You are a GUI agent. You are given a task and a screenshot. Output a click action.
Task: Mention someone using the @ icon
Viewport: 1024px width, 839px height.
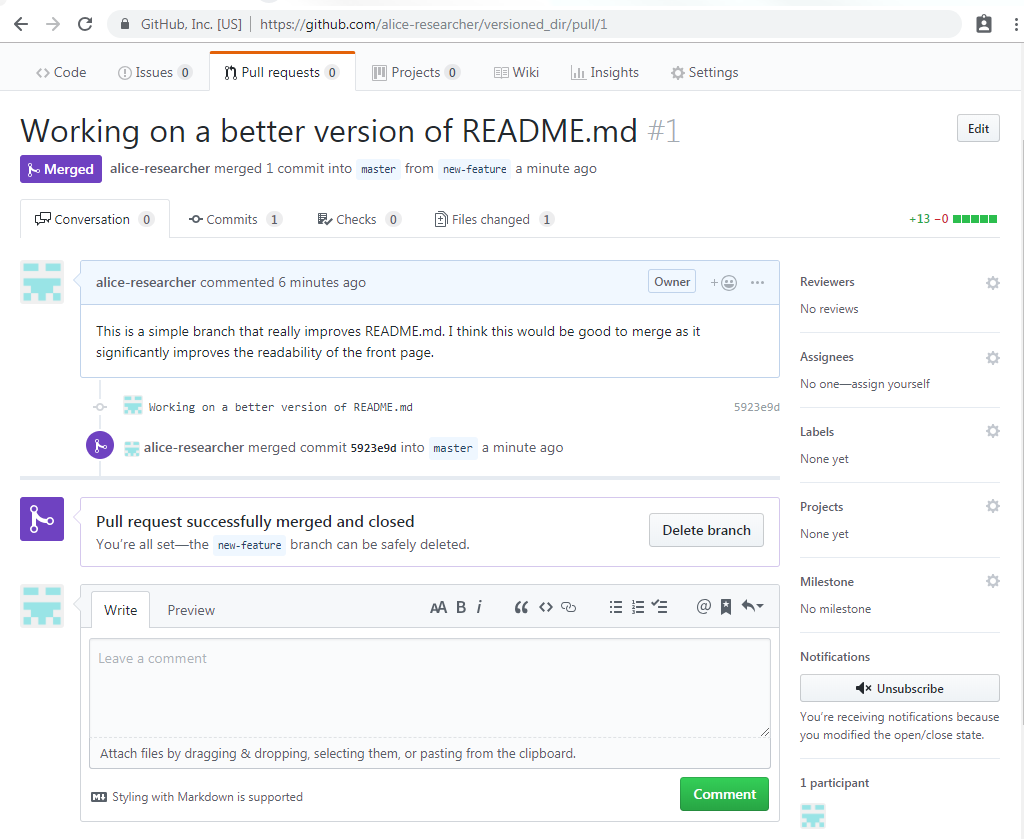[703, 606]
